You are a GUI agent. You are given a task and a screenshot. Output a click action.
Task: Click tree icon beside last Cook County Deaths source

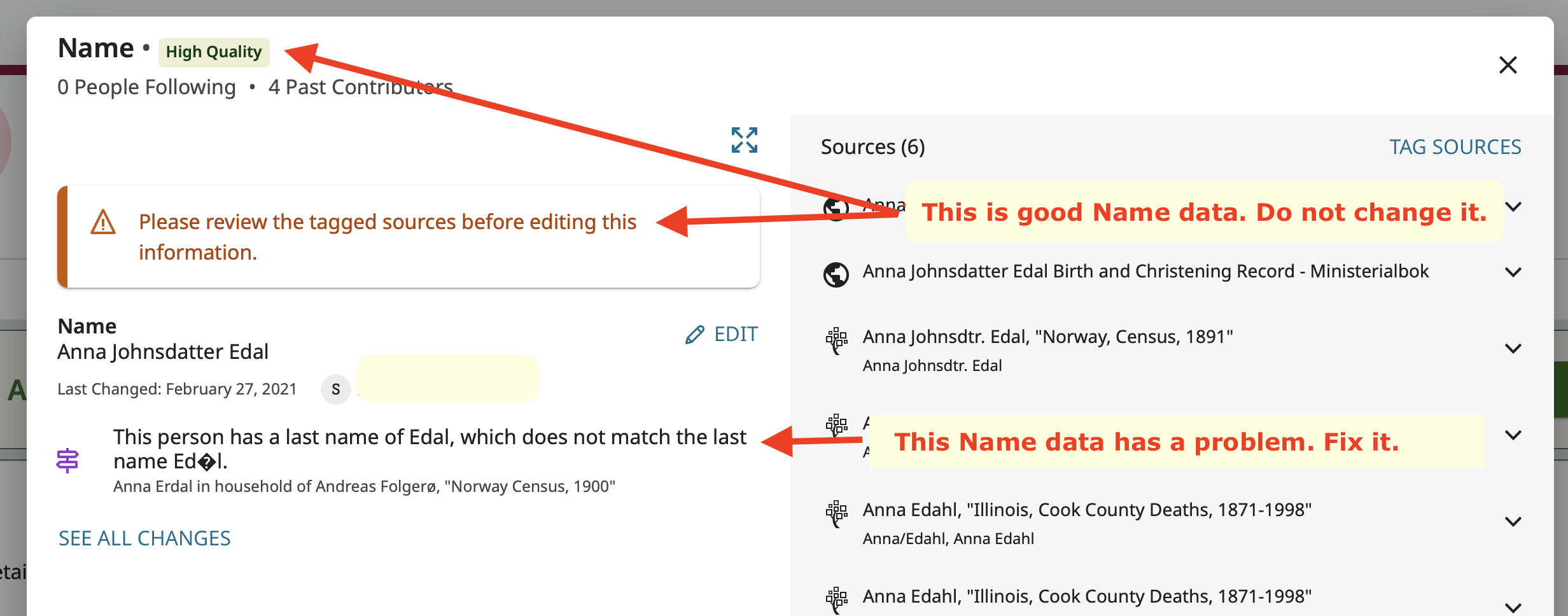click(837, 600)
